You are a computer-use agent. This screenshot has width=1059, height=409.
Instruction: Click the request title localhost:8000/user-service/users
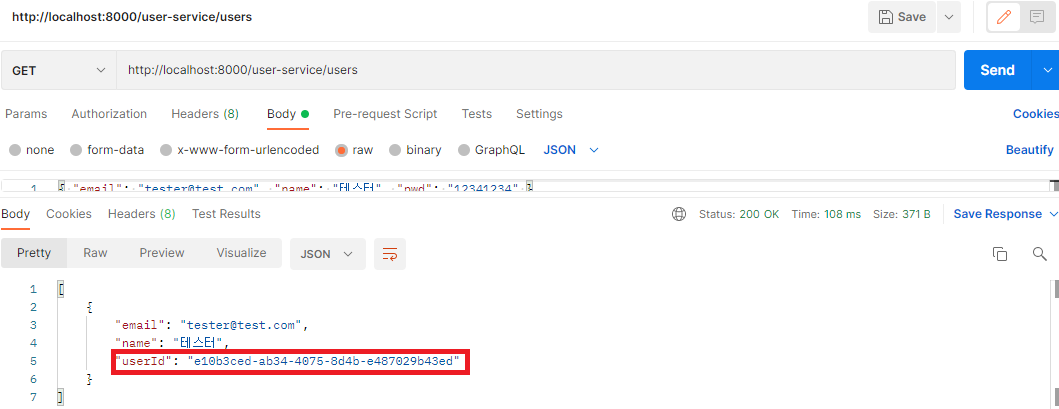pos(132,17)
